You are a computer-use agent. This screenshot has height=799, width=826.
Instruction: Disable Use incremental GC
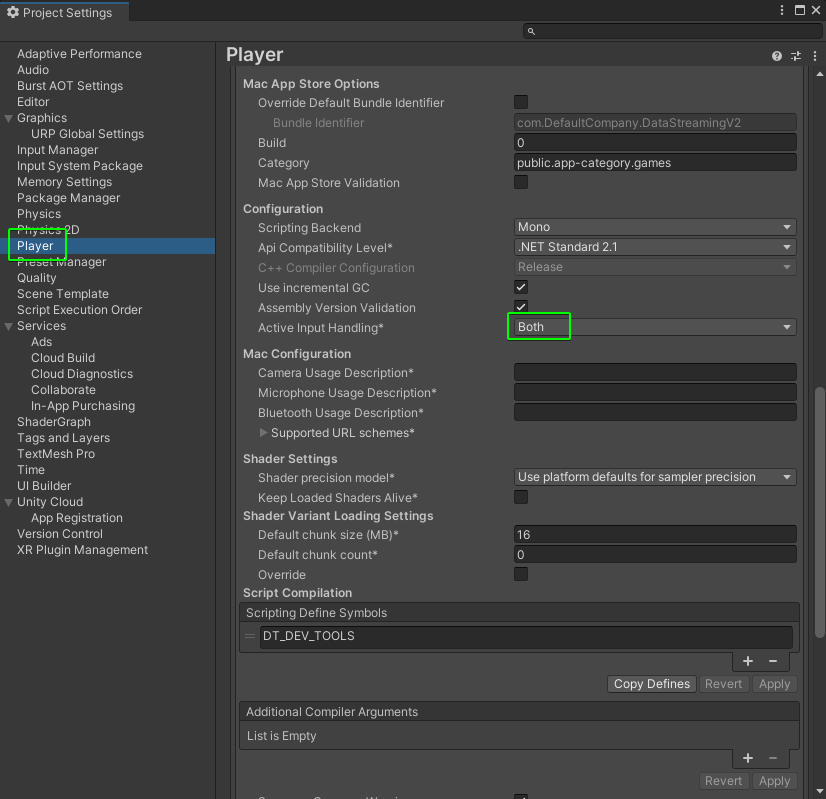pos(519,287)
